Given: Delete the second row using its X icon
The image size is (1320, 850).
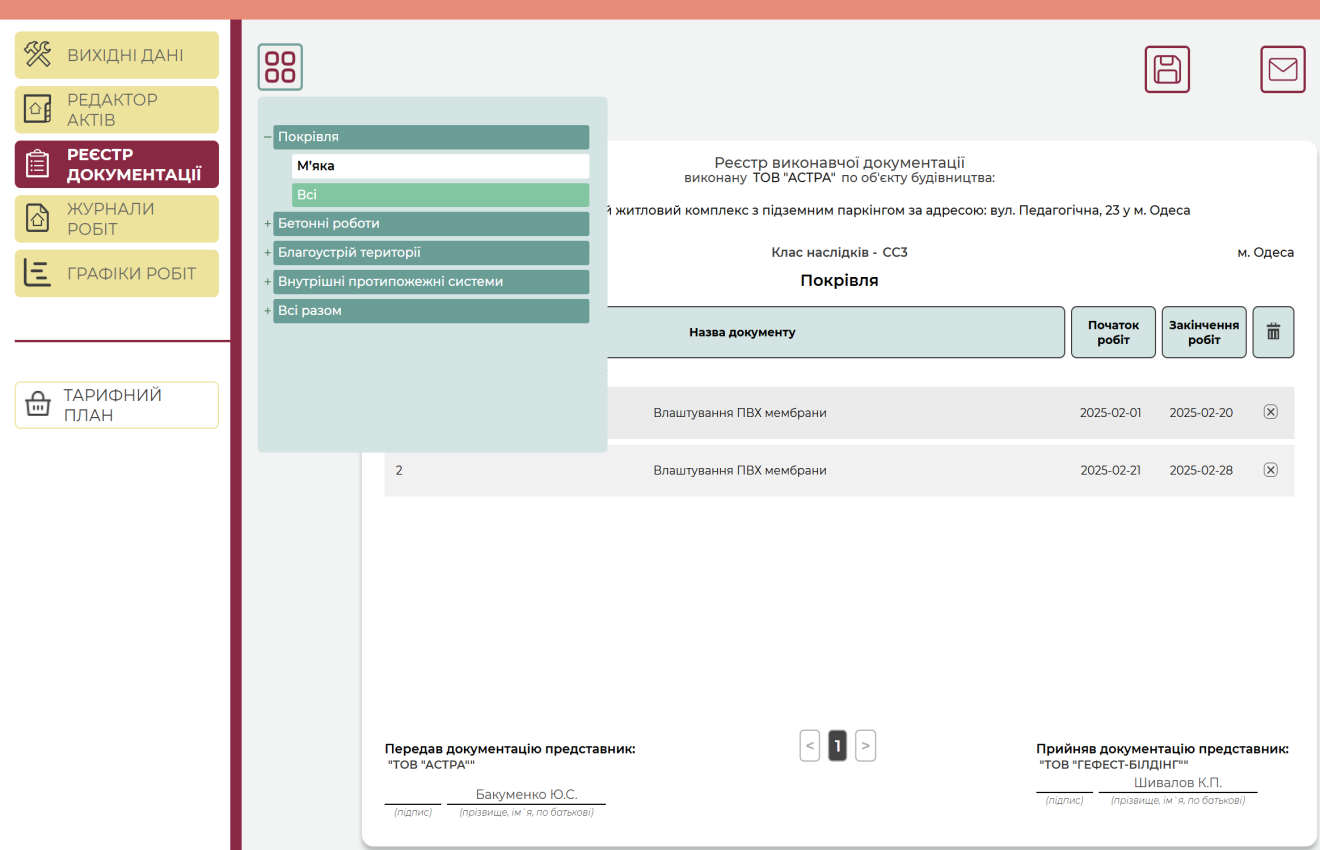Looking at the screenshot, I should pos(1271,470).
